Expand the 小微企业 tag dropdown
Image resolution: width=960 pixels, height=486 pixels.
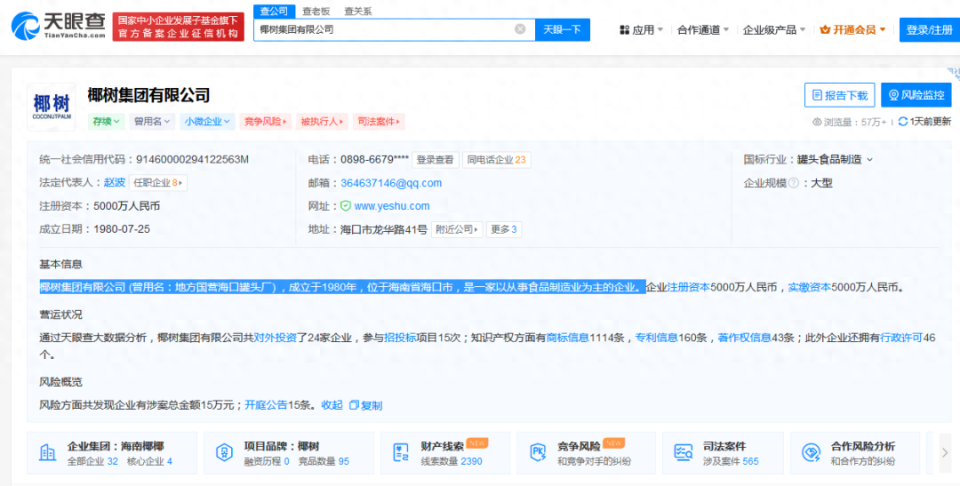[208, 121]
